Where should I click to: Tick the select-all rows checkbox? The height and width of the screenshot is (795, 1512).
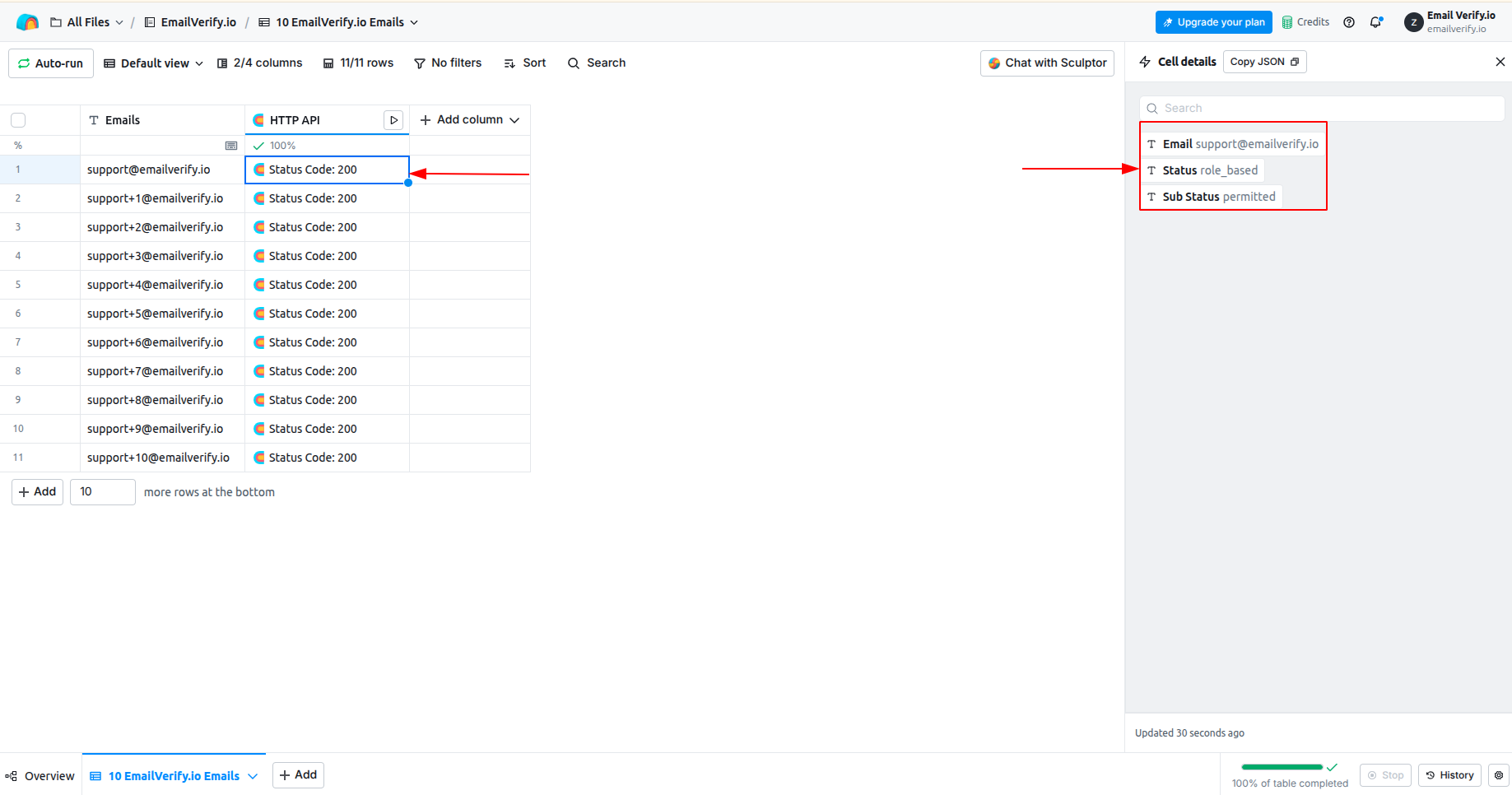click(18, 120)
